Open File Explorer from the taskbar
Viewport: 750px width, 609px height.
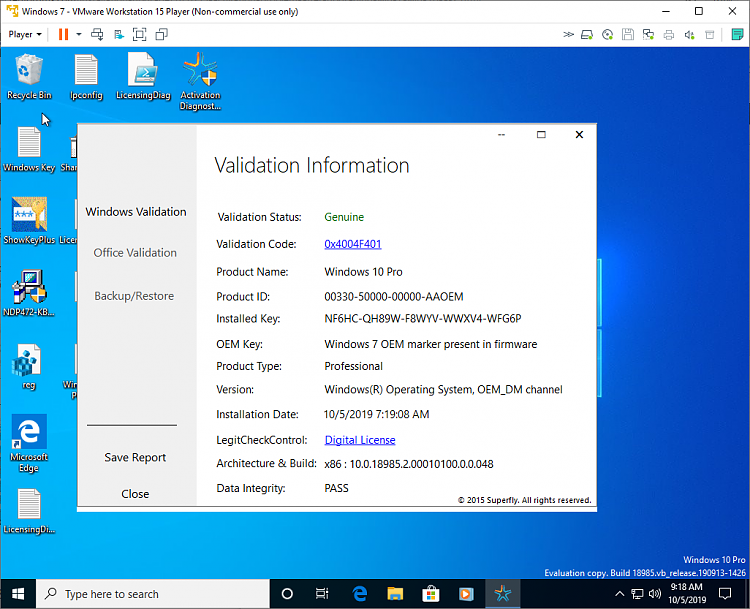click(395, 594)
